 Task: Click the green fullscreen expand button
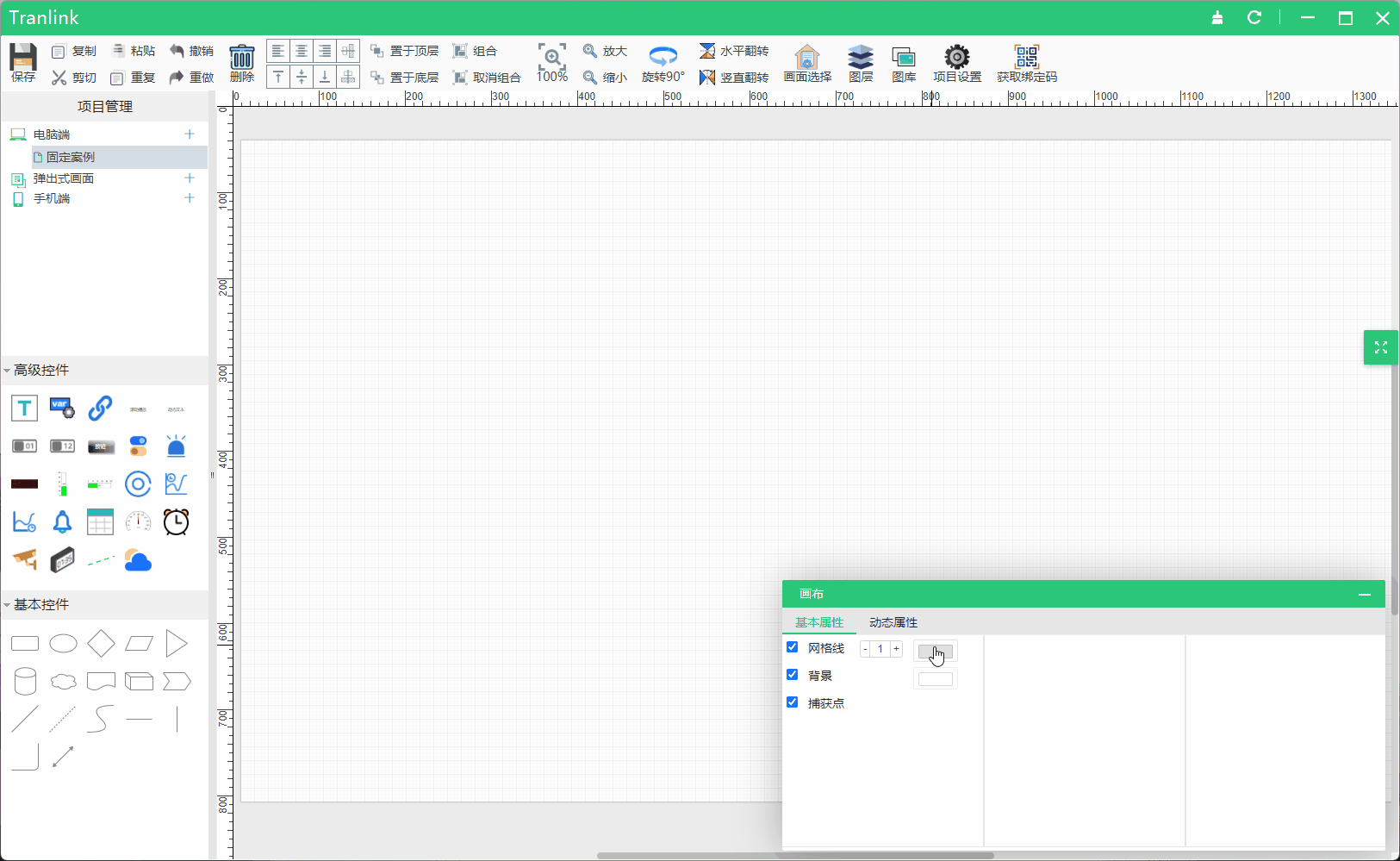point(1381,347)
